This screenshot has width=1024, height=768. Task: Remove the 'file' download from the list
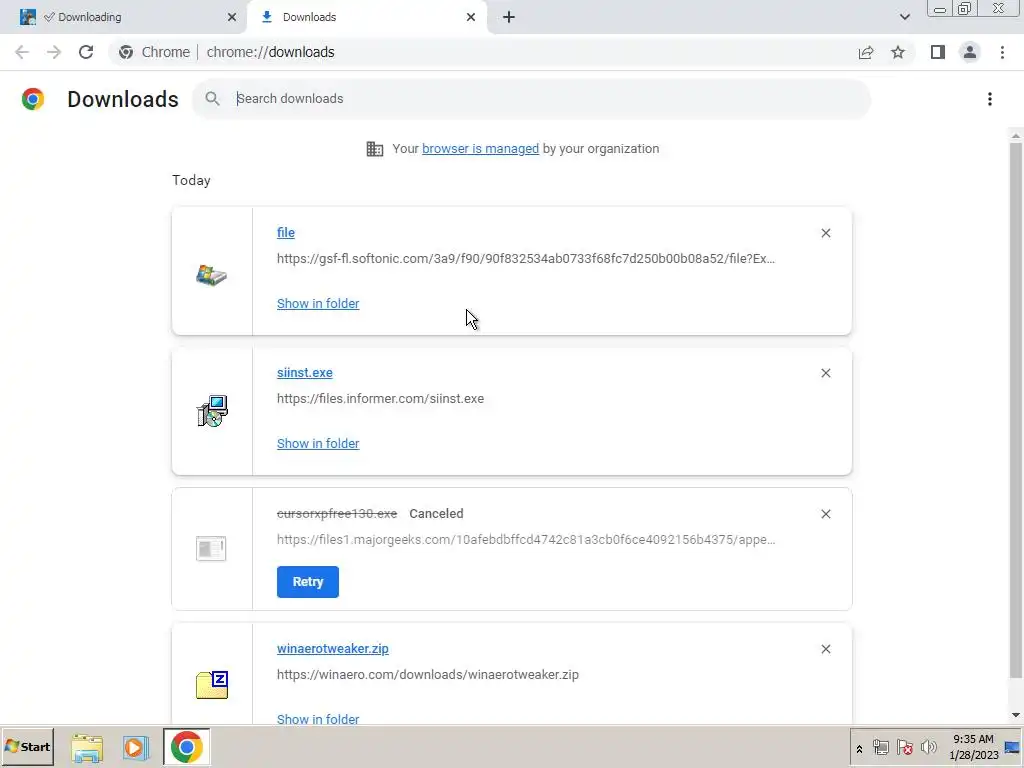pos(825,233)
